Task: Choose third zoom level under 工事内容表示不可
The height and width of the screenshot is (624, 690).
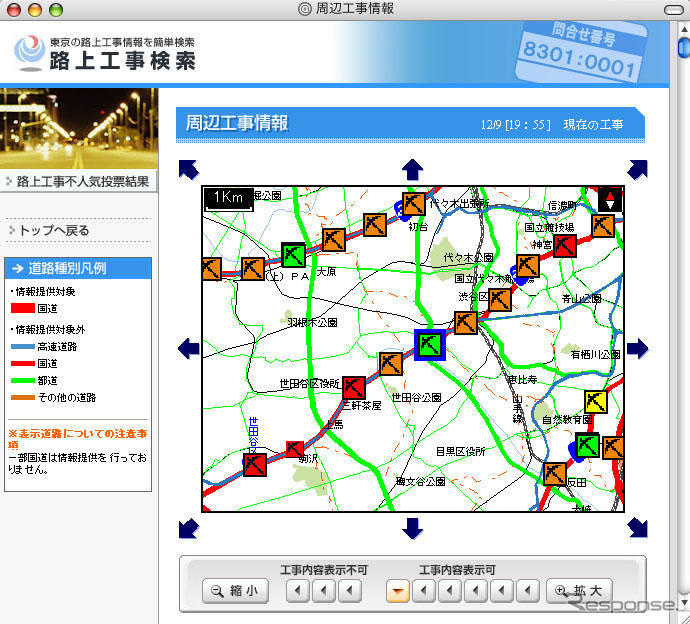Action: [350, 591]
